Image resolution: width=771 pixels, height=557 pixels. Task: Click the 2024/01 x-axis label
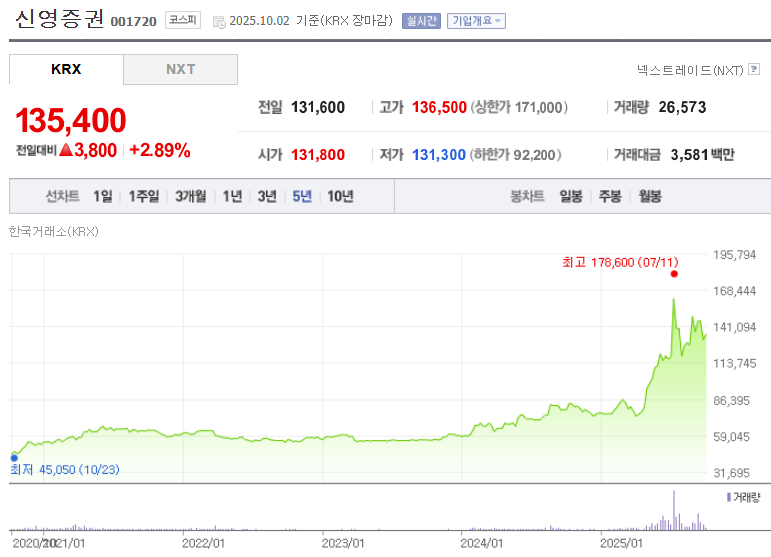(x=481, y=543)
